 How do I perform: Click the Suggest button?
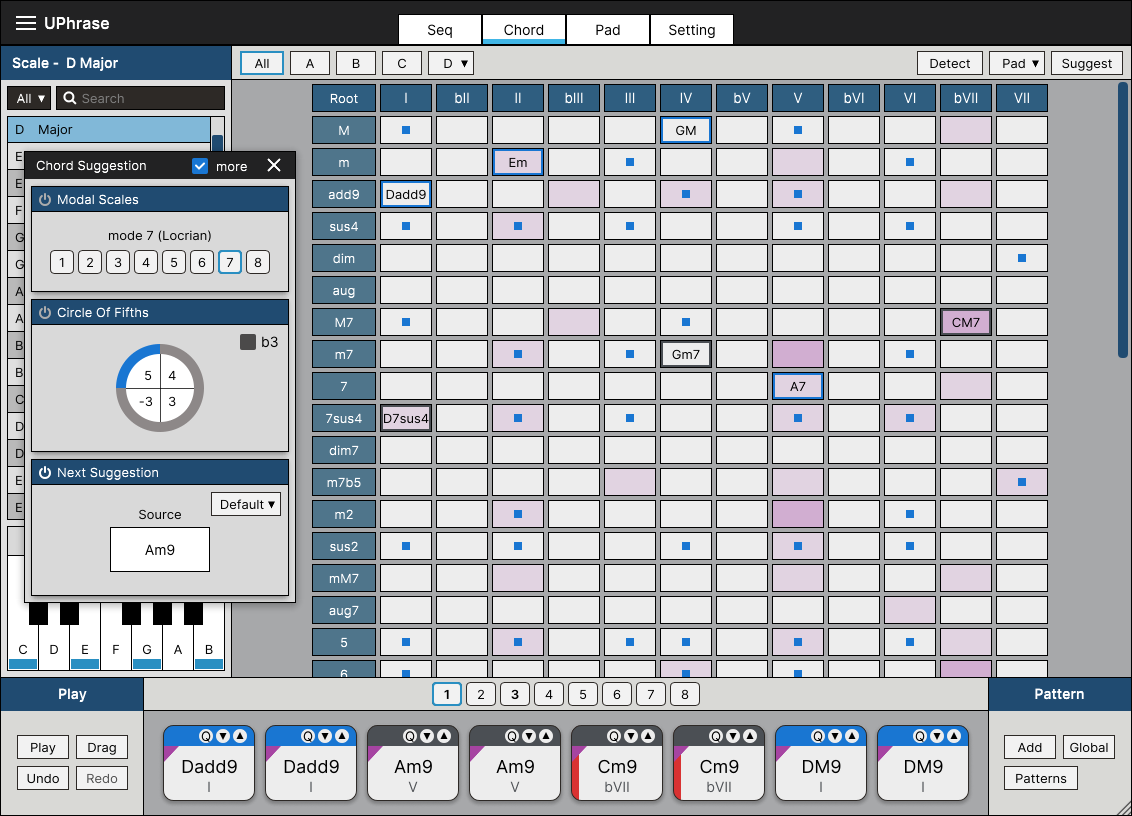pyautogui.click(x=1087, y=64)
